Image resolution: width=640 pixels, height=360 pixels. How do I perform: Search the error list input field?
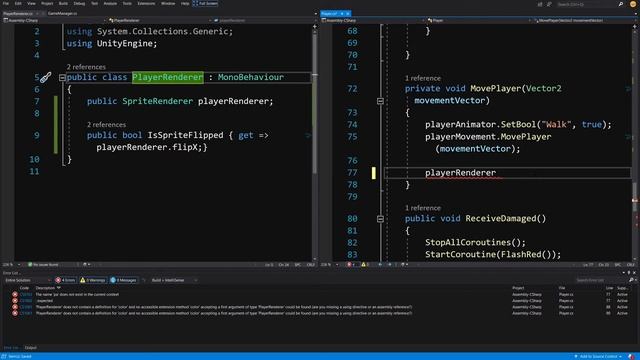point(602,280)
